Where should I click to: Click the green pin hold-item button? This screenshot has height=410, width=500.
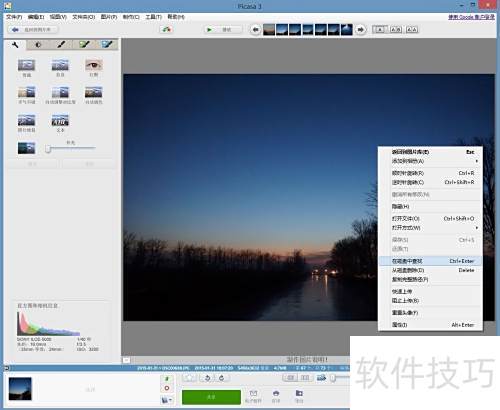point(167,379)
